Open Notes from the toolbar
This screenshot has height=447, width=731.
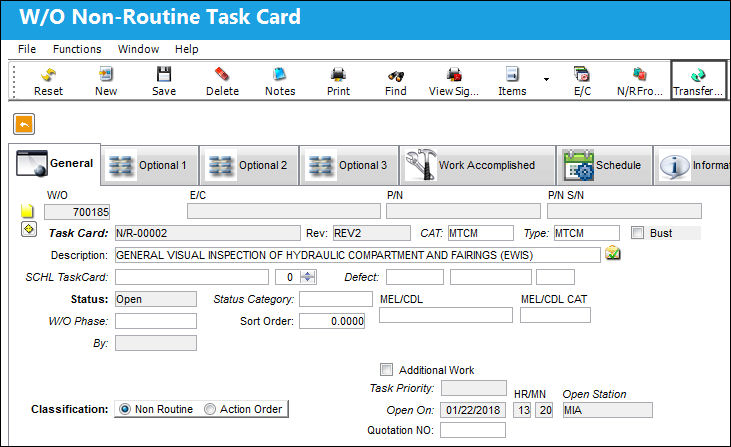280,81
